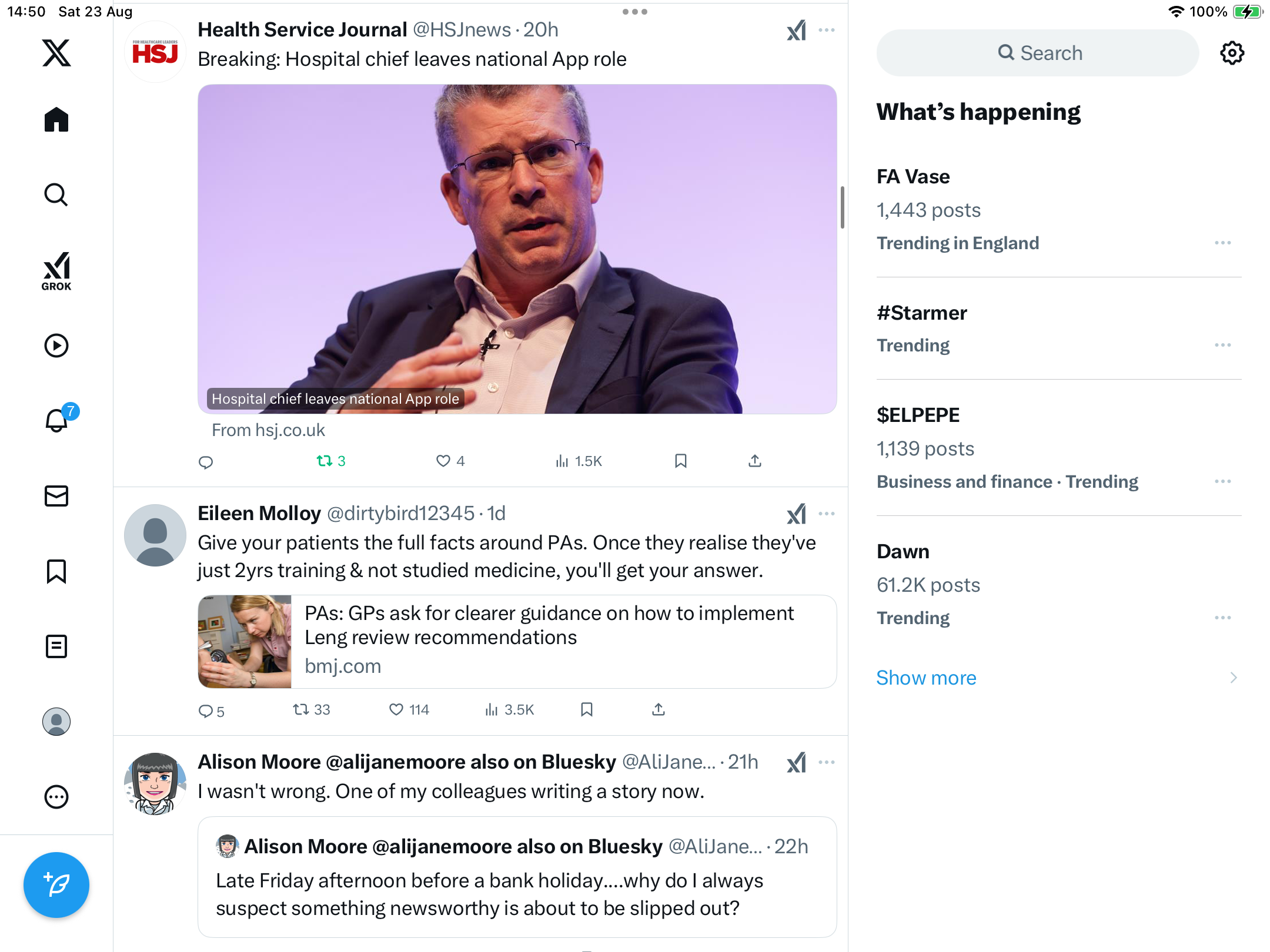The image size is (1270, 952).
Task: Go to Home in the sidebar
Action: (x=56, y=120)
